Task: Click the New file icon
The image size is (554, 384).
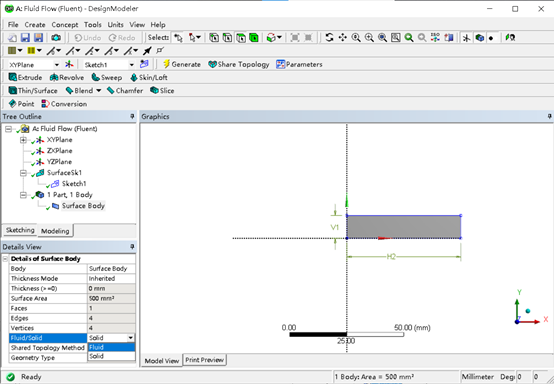Action: pos(12,37)
